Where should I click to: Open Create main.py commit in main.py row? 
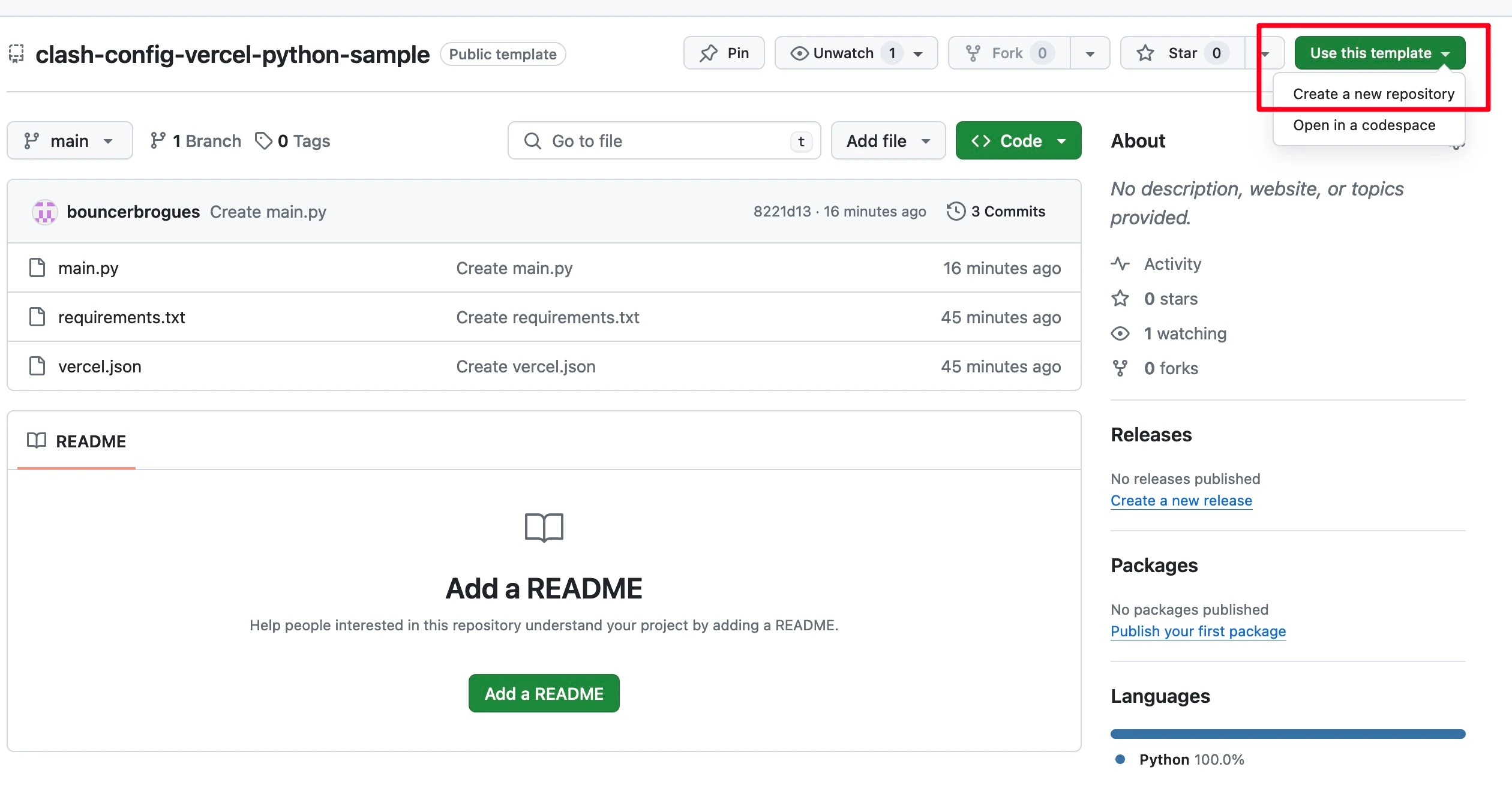514,268
